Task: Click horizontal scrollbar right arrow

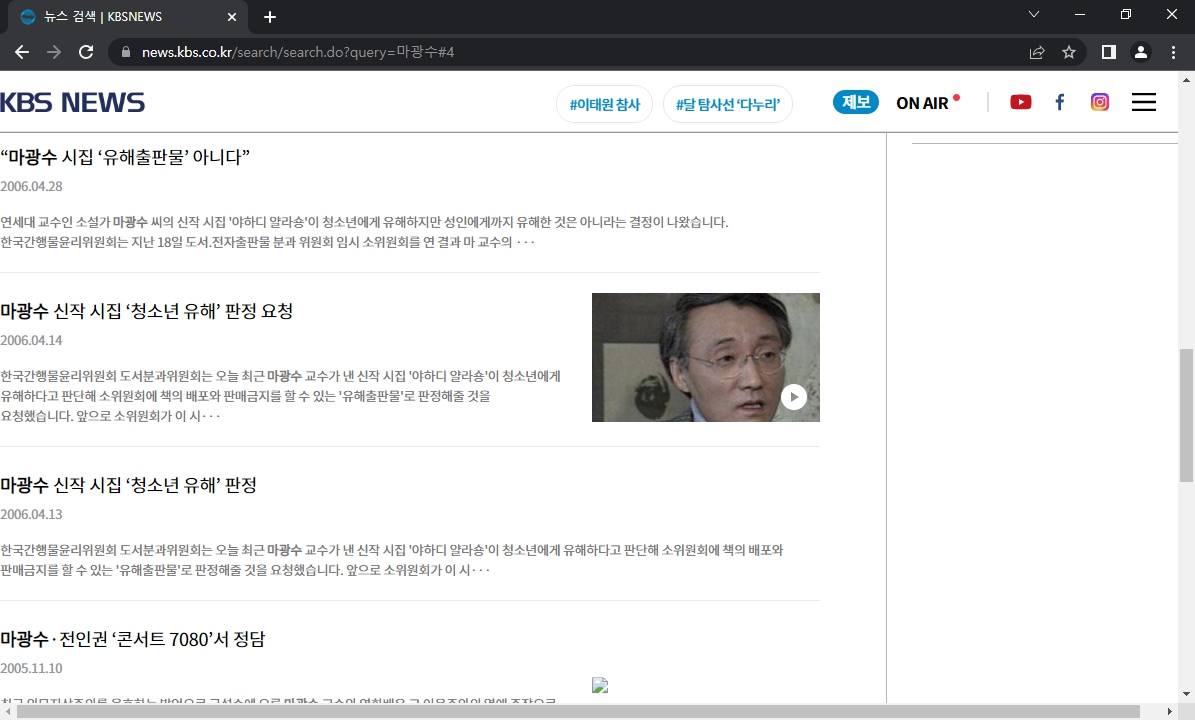Action: pyautogui.click(x=1170, y=712)
